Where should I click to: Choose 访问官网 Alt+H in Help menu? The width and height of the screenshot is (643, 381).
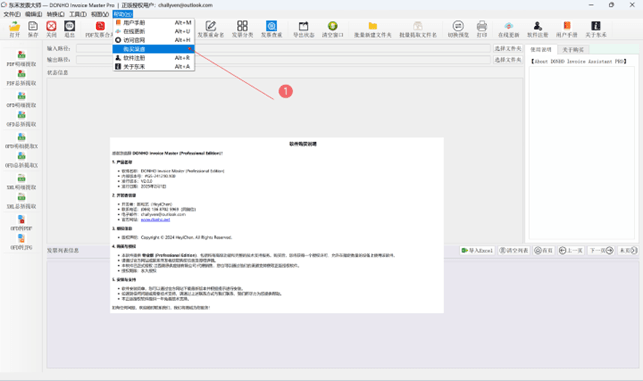[153, 40]
